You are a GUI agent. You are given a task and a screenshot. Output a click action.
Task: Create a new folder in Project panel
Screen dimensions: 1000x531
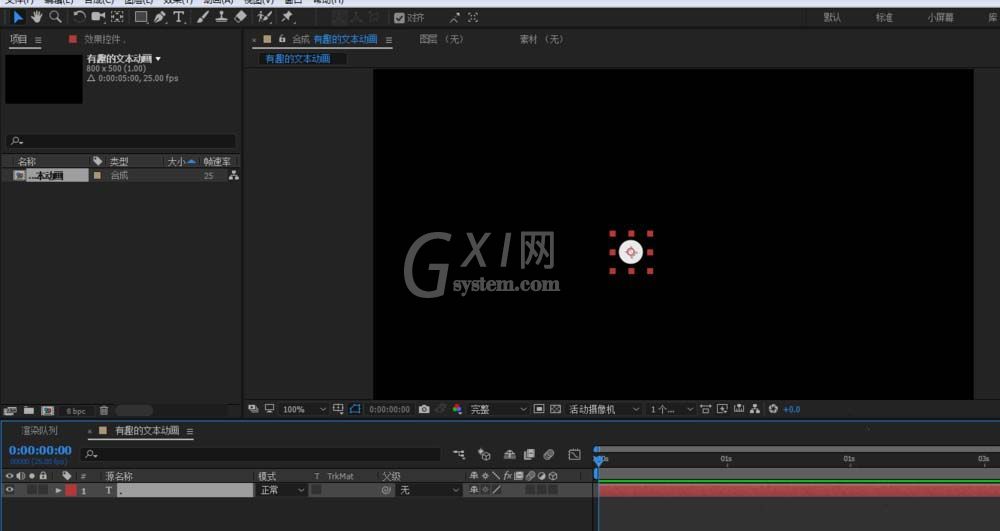[x=29, y=411]
